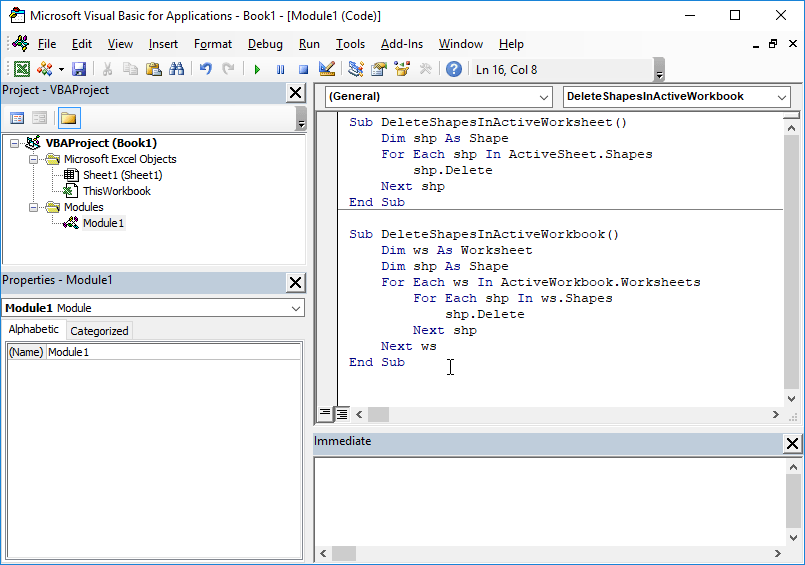Open Module1 Module object dropdown
Image resolution: width=805 pixels, height=565 pixels.
(x=296, y=308)
